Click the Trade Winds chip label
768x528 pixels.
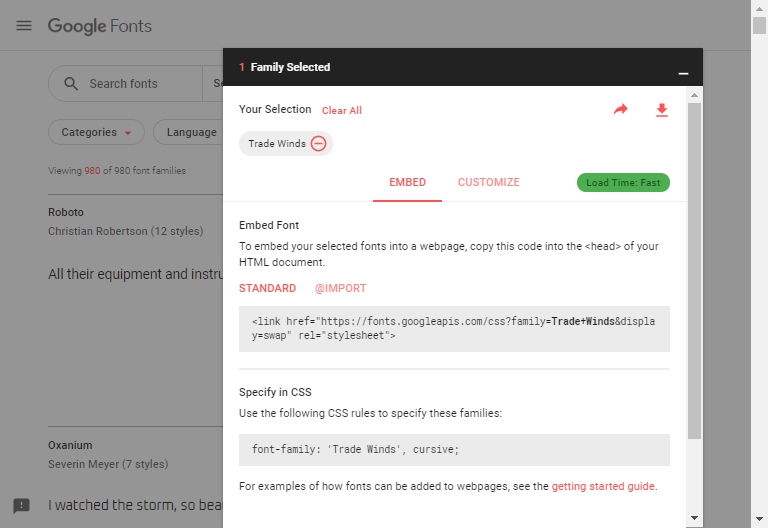[277, 144]
